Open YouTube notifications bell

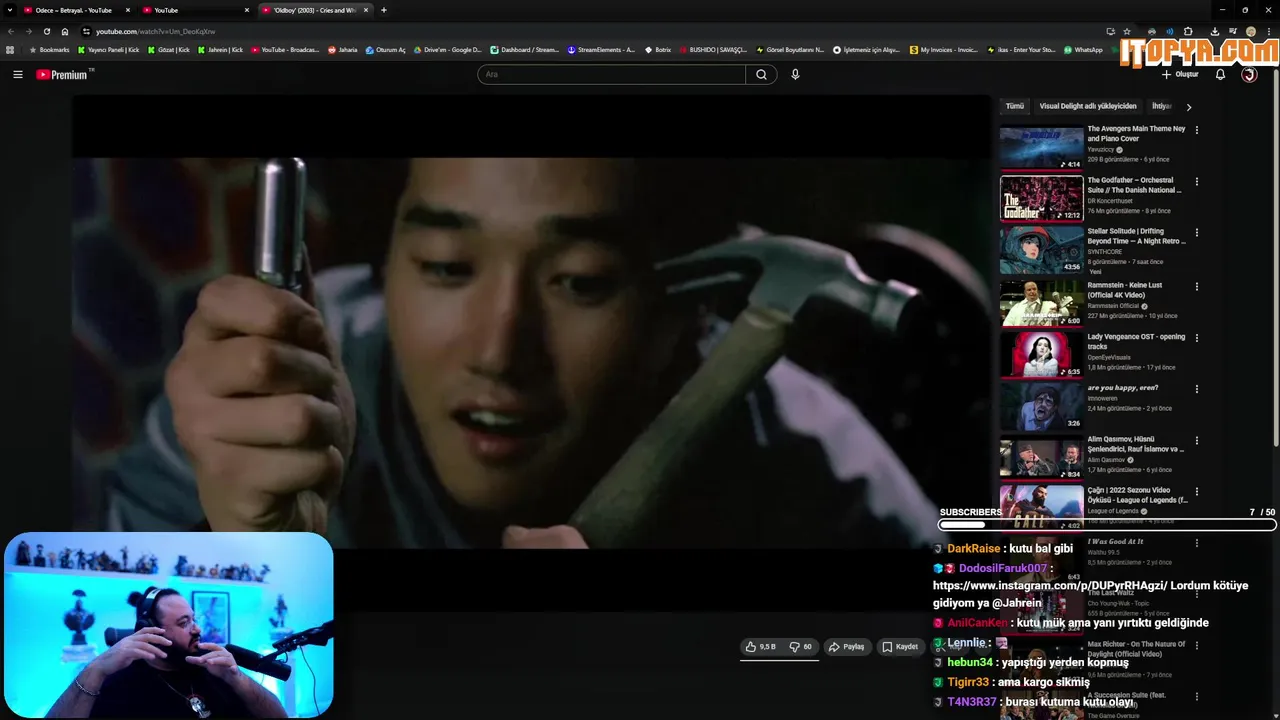click(x=1220, y=74)
